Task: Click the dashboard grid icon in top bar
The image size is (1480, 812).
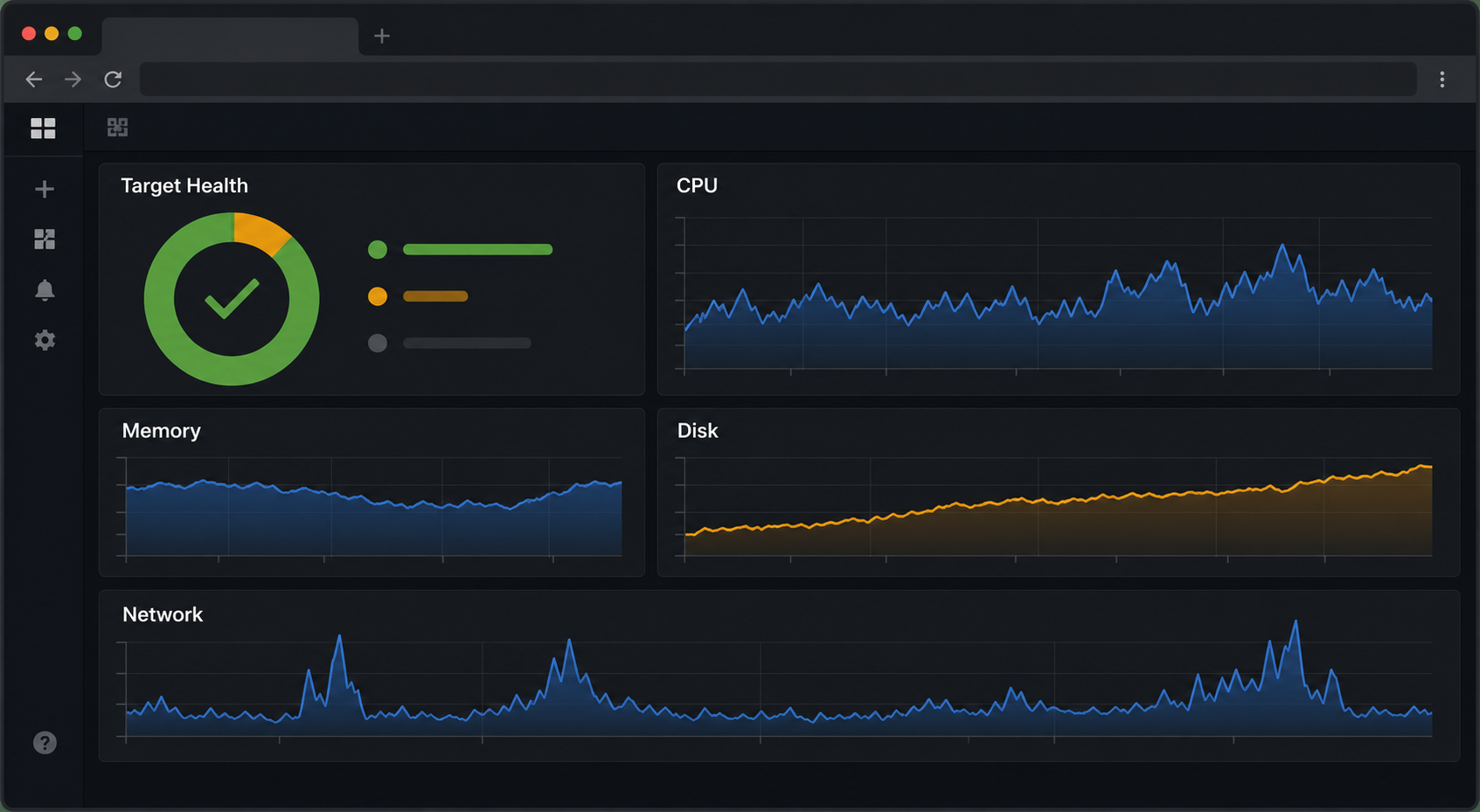Action: tap(117, 128)
